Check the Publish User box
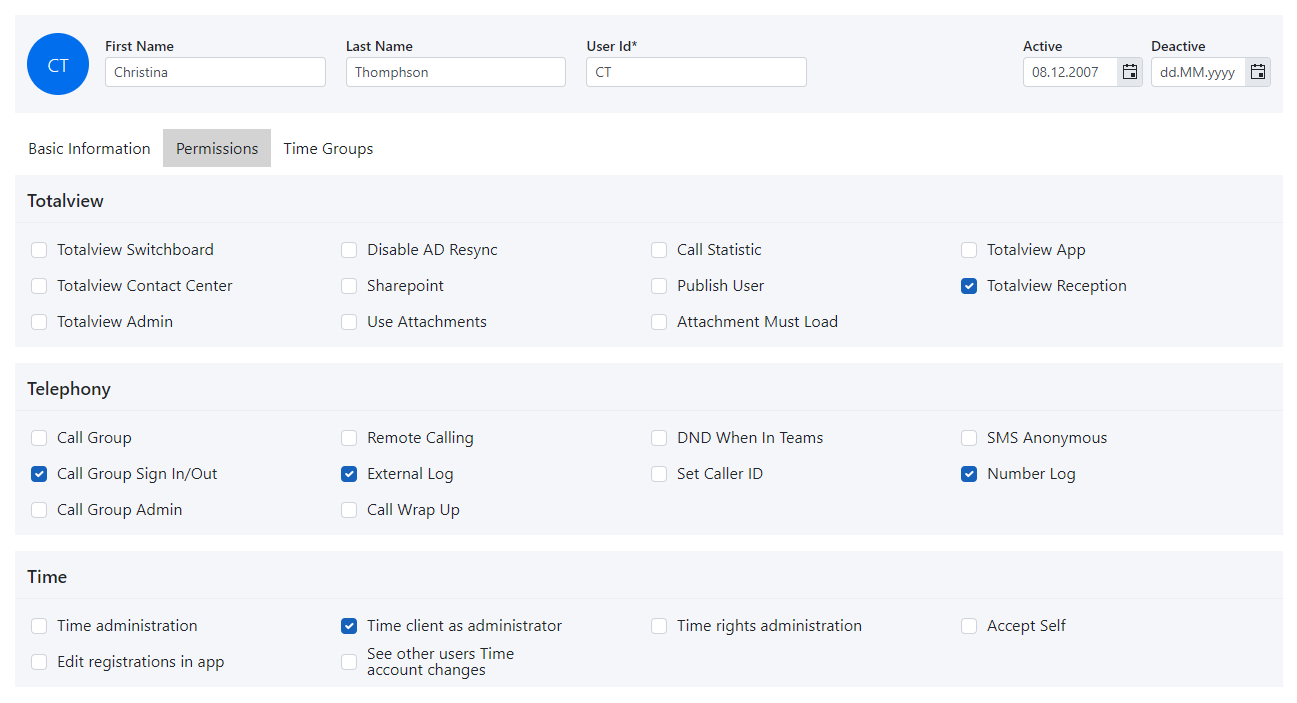The width and height of the screenshot is (1297, 703). 659,286
